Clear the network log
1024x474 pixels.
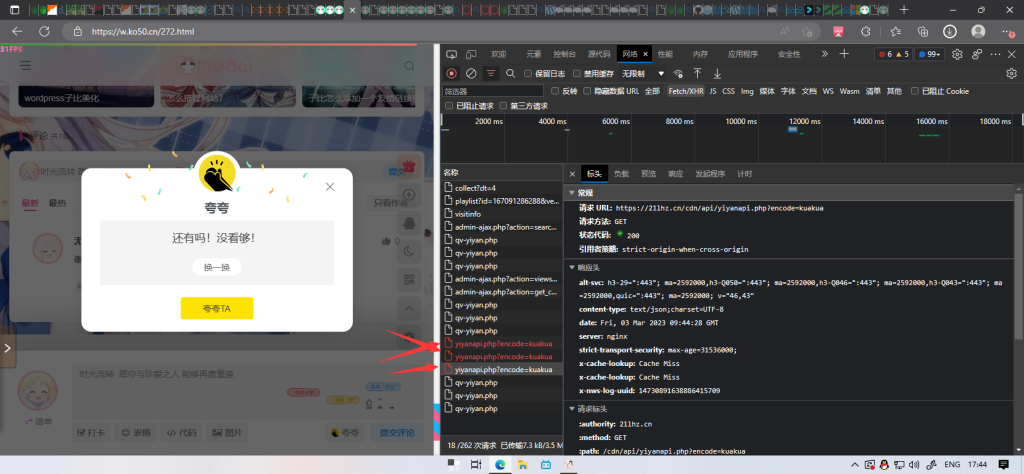tap(471, 73)
